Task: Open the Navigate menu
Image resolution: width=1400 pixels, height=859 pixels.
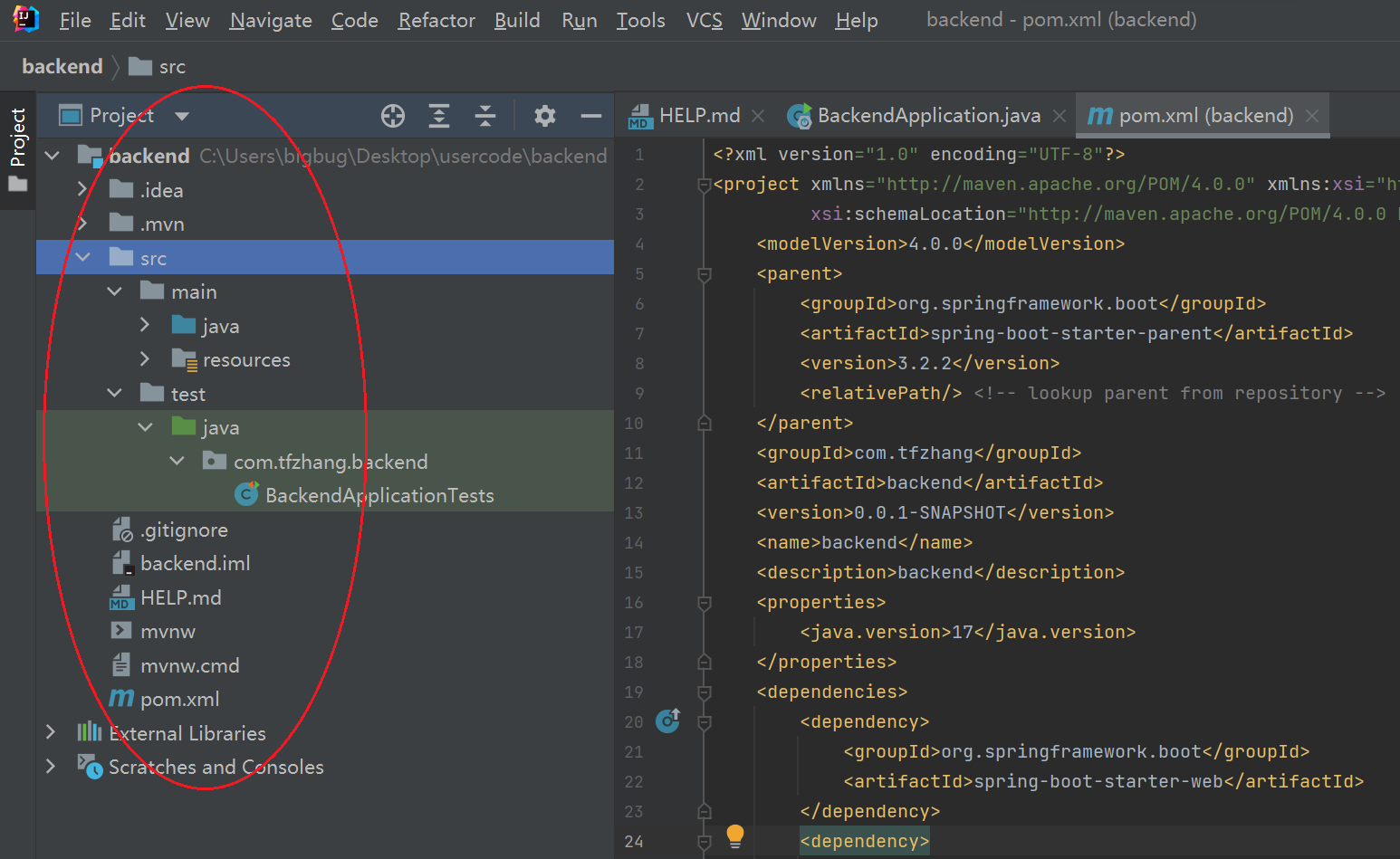Action: [271, 20]
